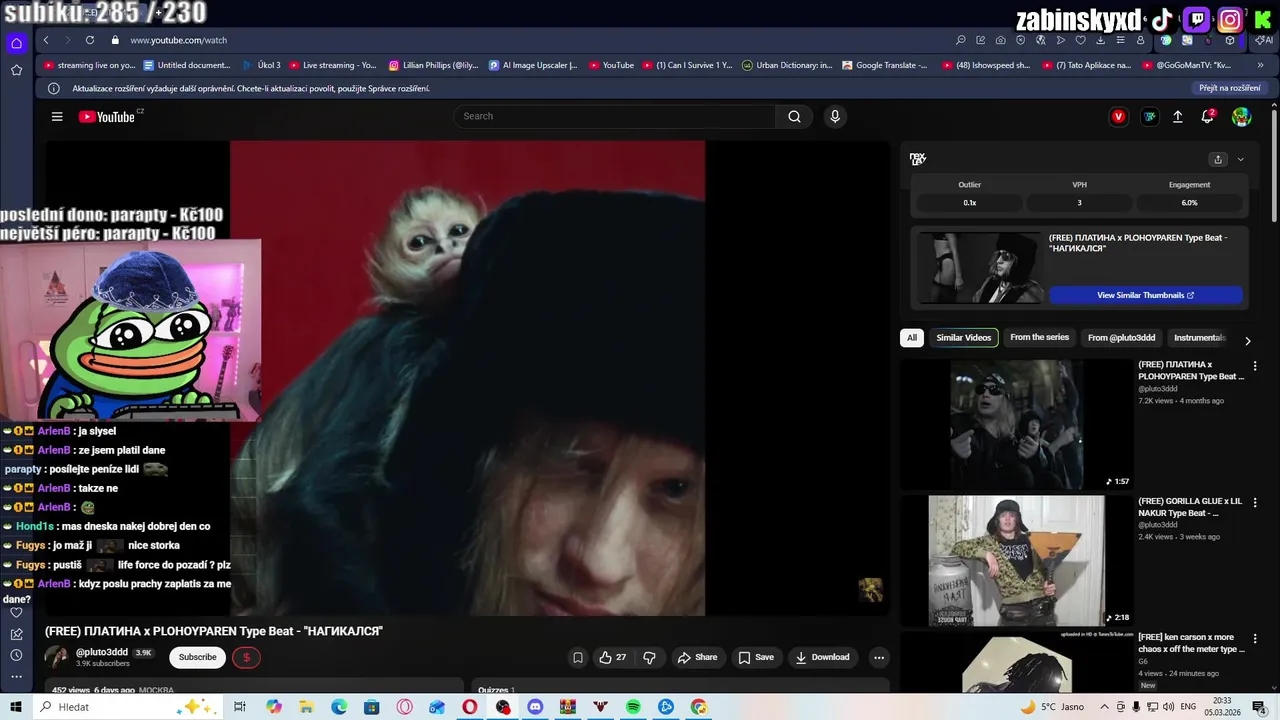The image size is (1280, 720).
Task: Open Task View on the taskbar
Action: [x=240, y=707]
